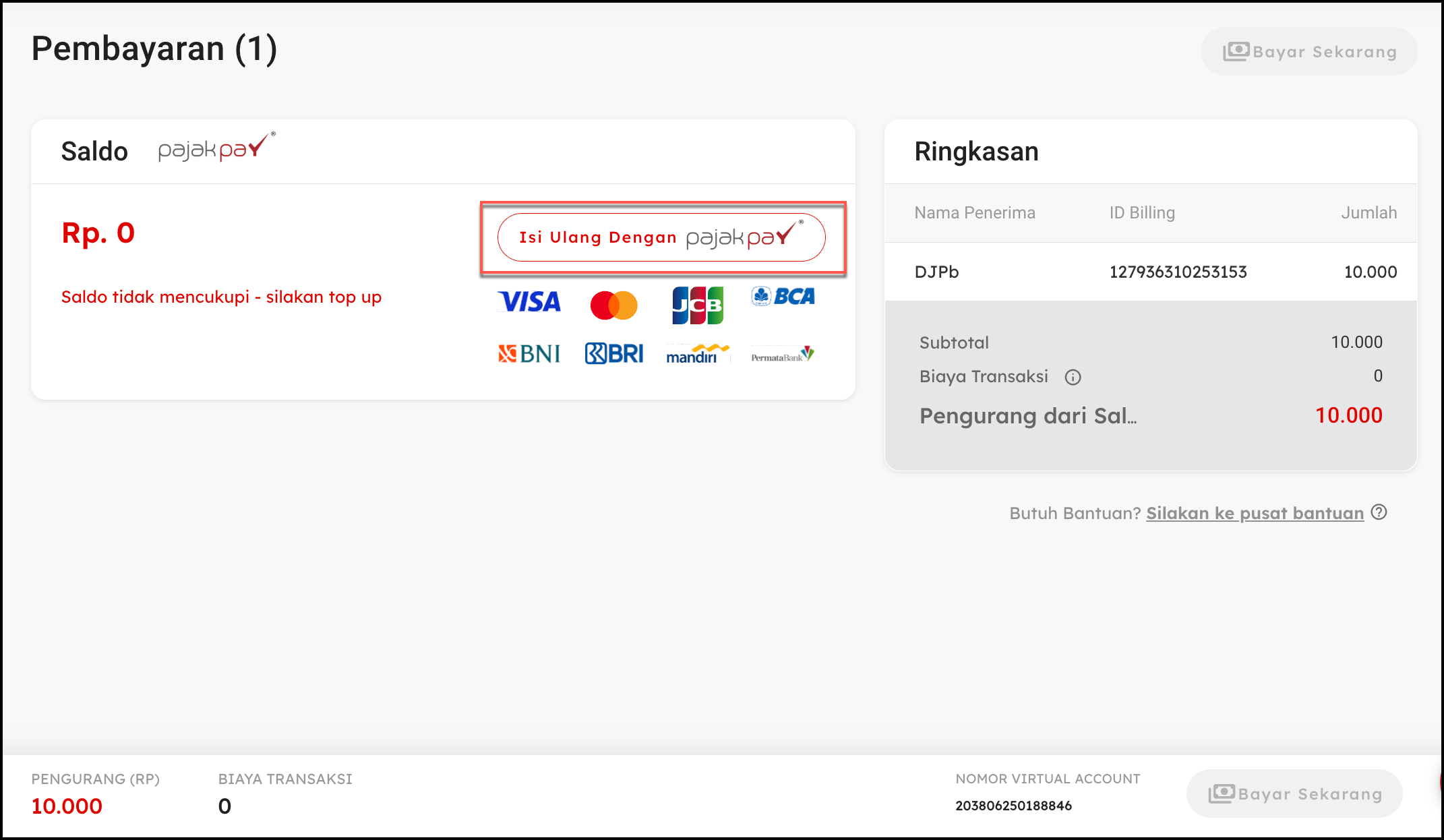Screen dimensions: 1444x840
Task: Click bottom Bayar Sekarang button
Action: pos(1294,793)
